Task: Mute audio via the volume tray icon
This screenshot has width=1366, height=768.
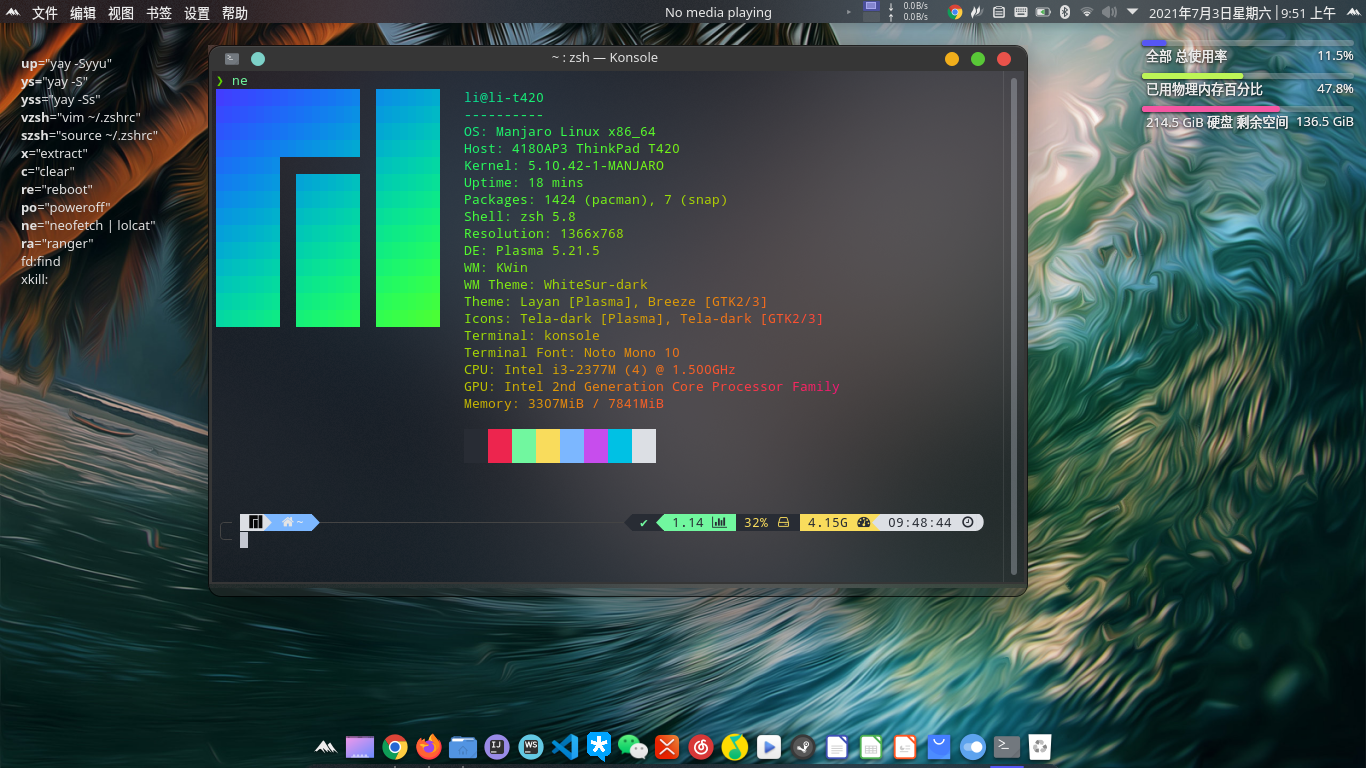Action: click(x=1110, y=12)
